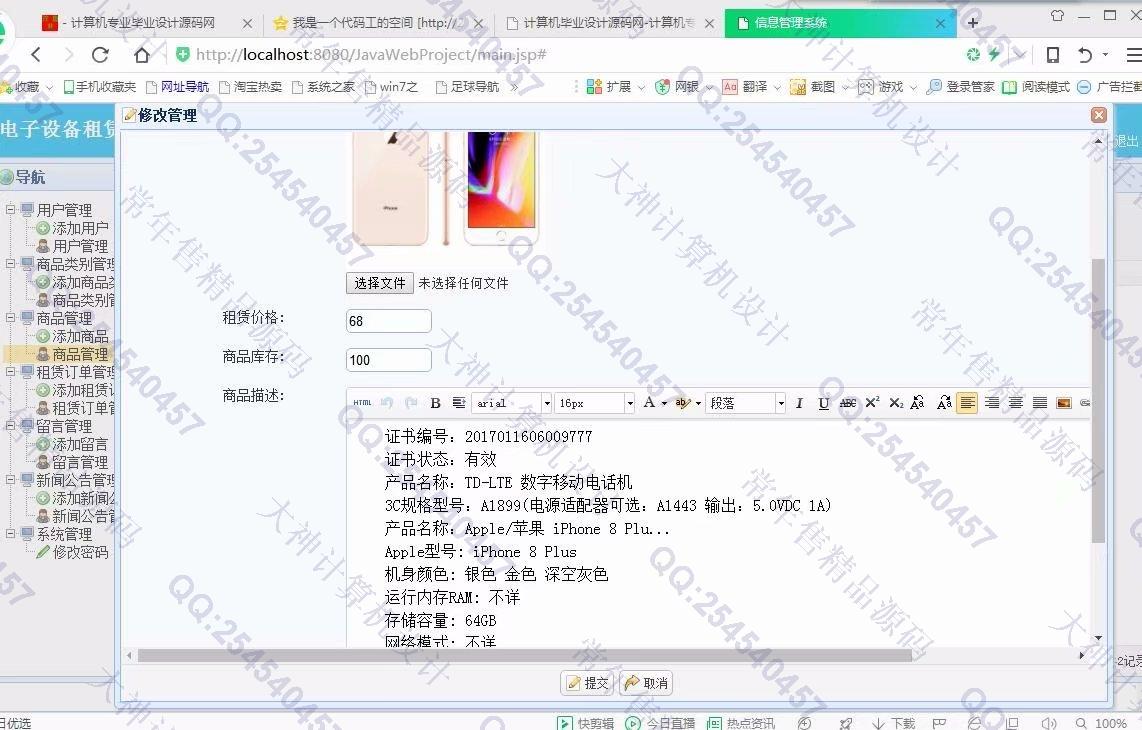This screenshot has width=1142, height=730.
Task: Apply subscript formatting
Action: (x=896, y=403)
